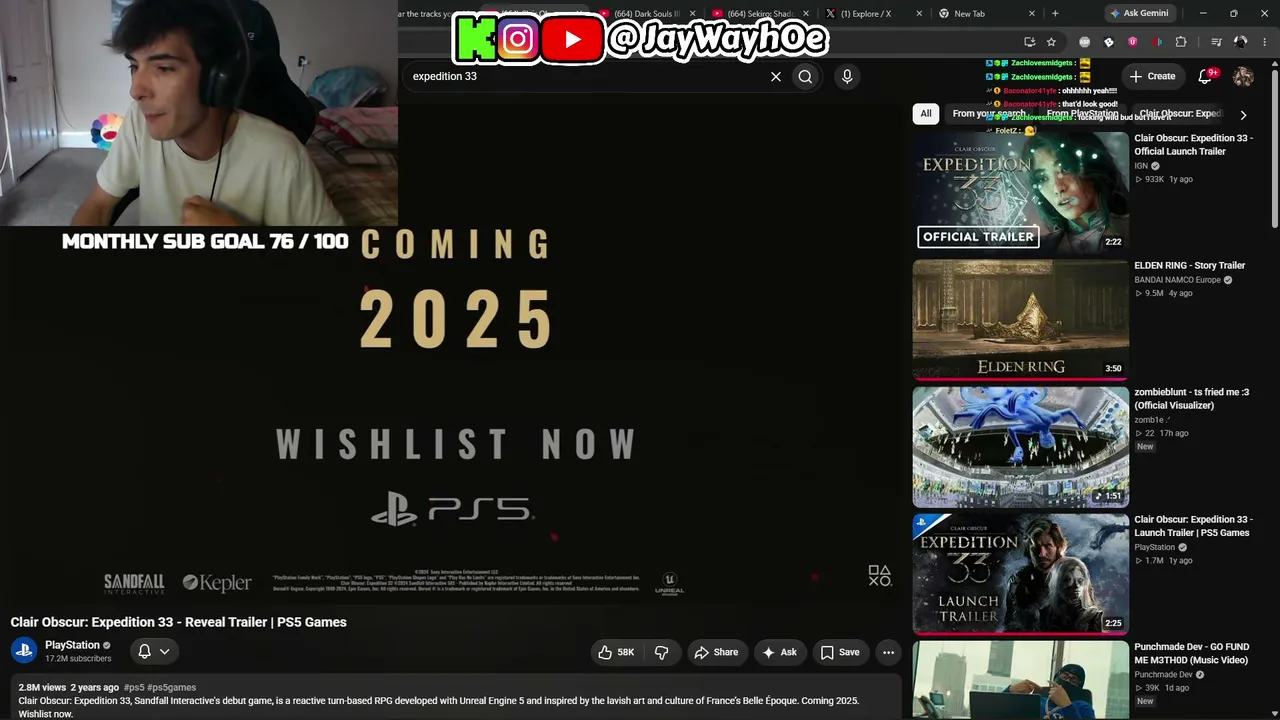Open the Chrome three-dot menu

[1264, 42]
